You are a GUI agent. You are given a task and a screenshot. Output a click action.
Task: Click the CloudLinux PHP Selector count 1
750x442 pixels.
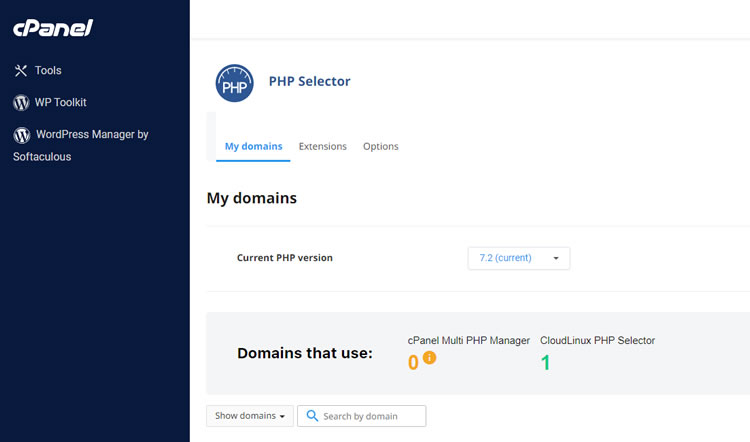tap(545, 363)
